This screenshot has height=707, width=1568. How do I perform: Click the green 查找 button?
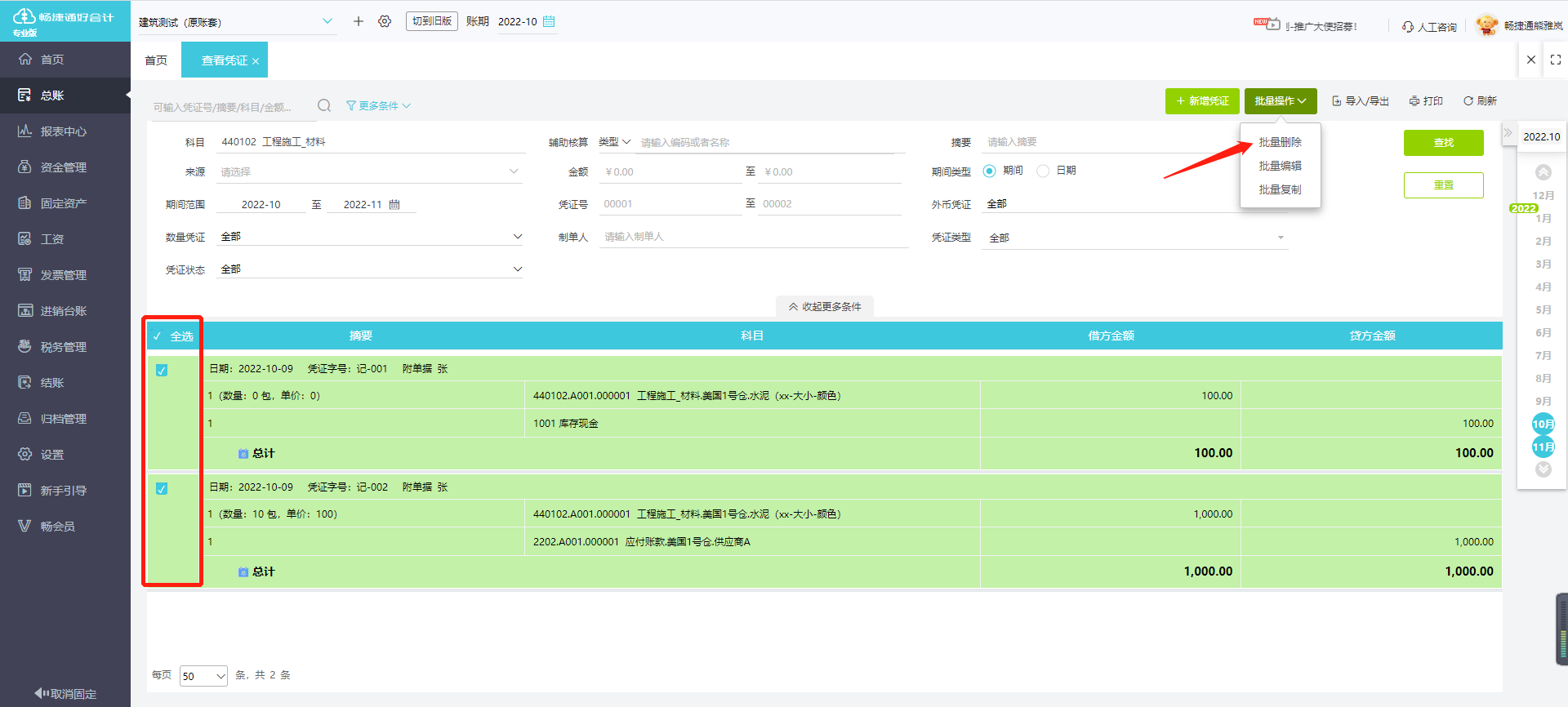coord(1443,143)
